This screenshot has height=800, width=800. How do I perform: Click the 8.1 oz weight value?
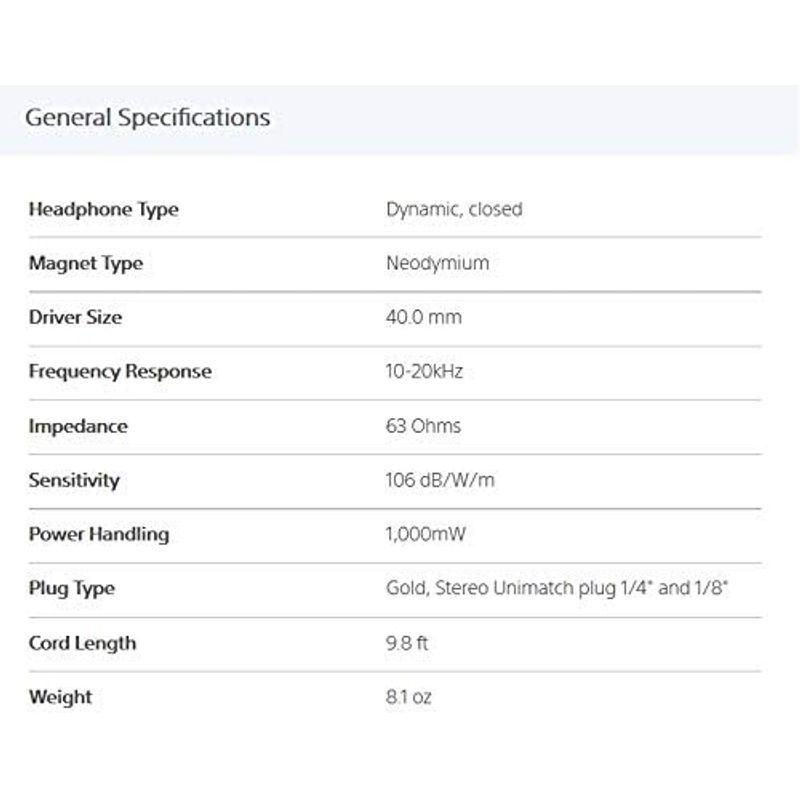click(x=409, y=697)
